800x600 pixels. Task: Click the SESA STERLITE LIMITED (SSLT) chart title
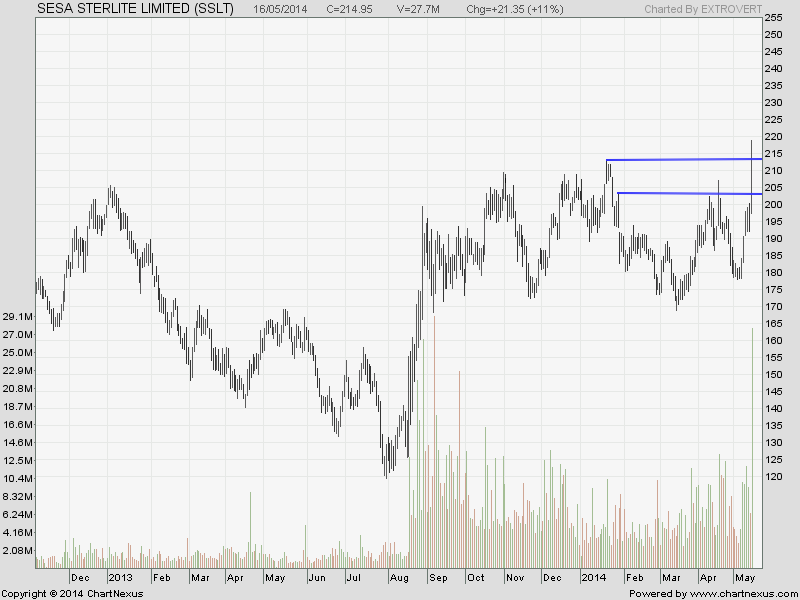click(134, 8)
